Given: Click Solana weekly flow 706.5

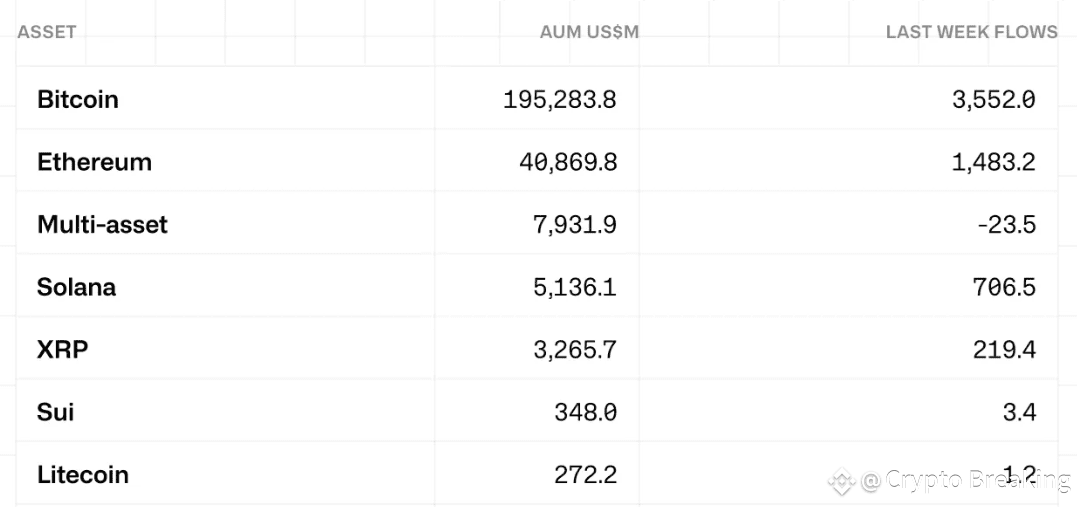Looking at the screenshot, I should 1004,288.
